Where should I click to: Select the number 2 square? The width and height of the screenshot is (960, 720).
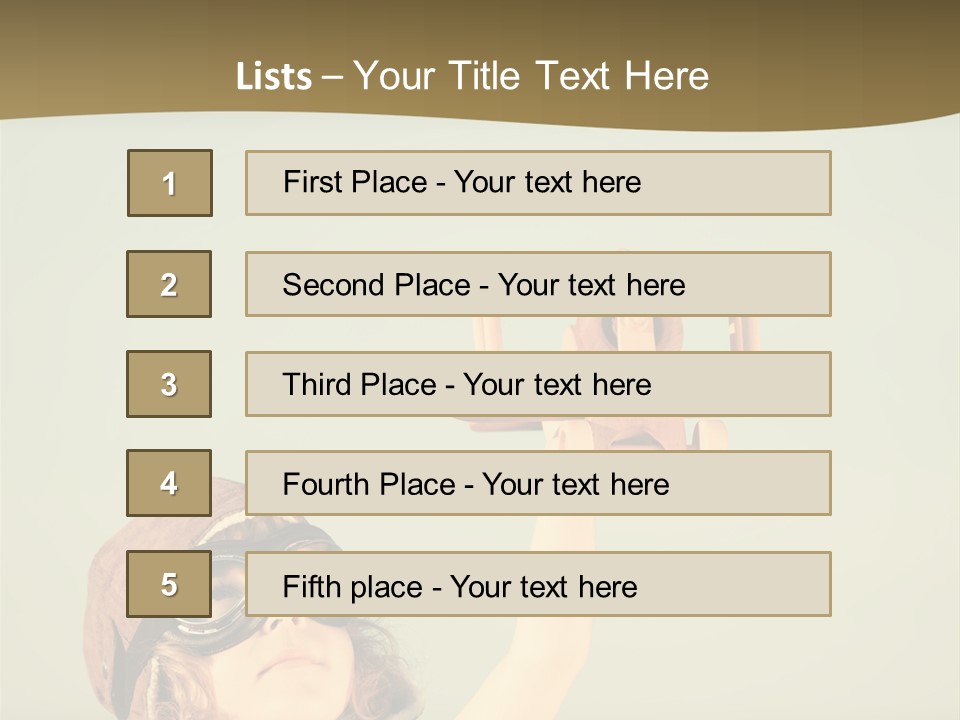pos(169,284)
